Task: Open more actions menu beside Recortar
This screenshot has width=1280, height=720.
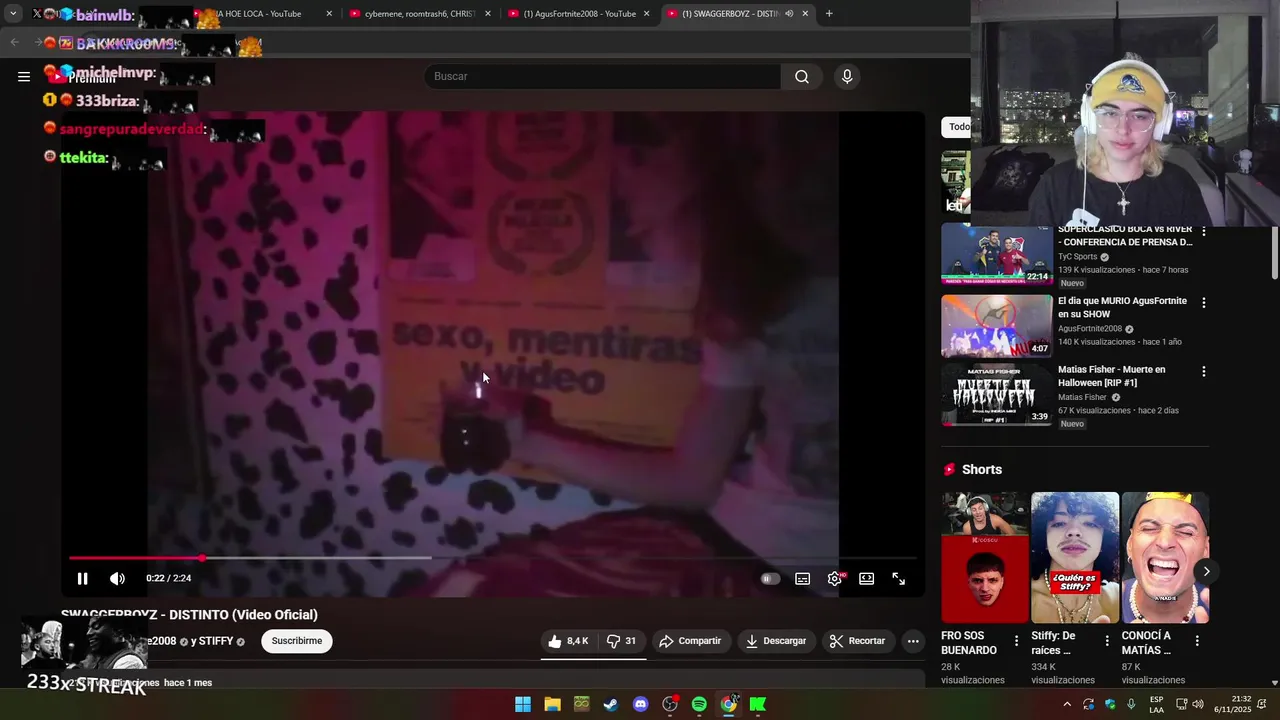Action: [x=912, y=641]
